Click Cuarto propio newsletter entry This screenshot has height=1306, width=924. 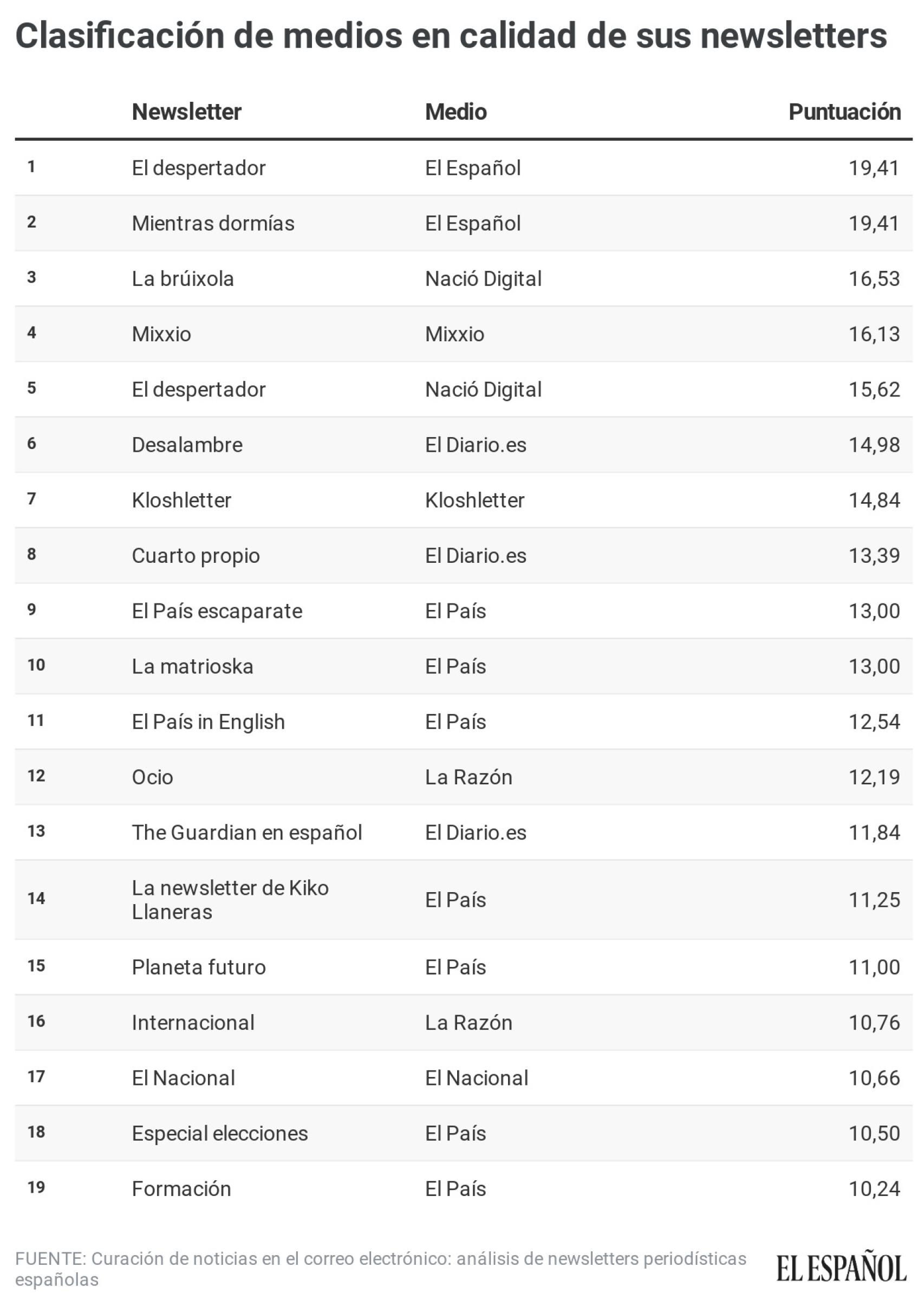point(196,555)
